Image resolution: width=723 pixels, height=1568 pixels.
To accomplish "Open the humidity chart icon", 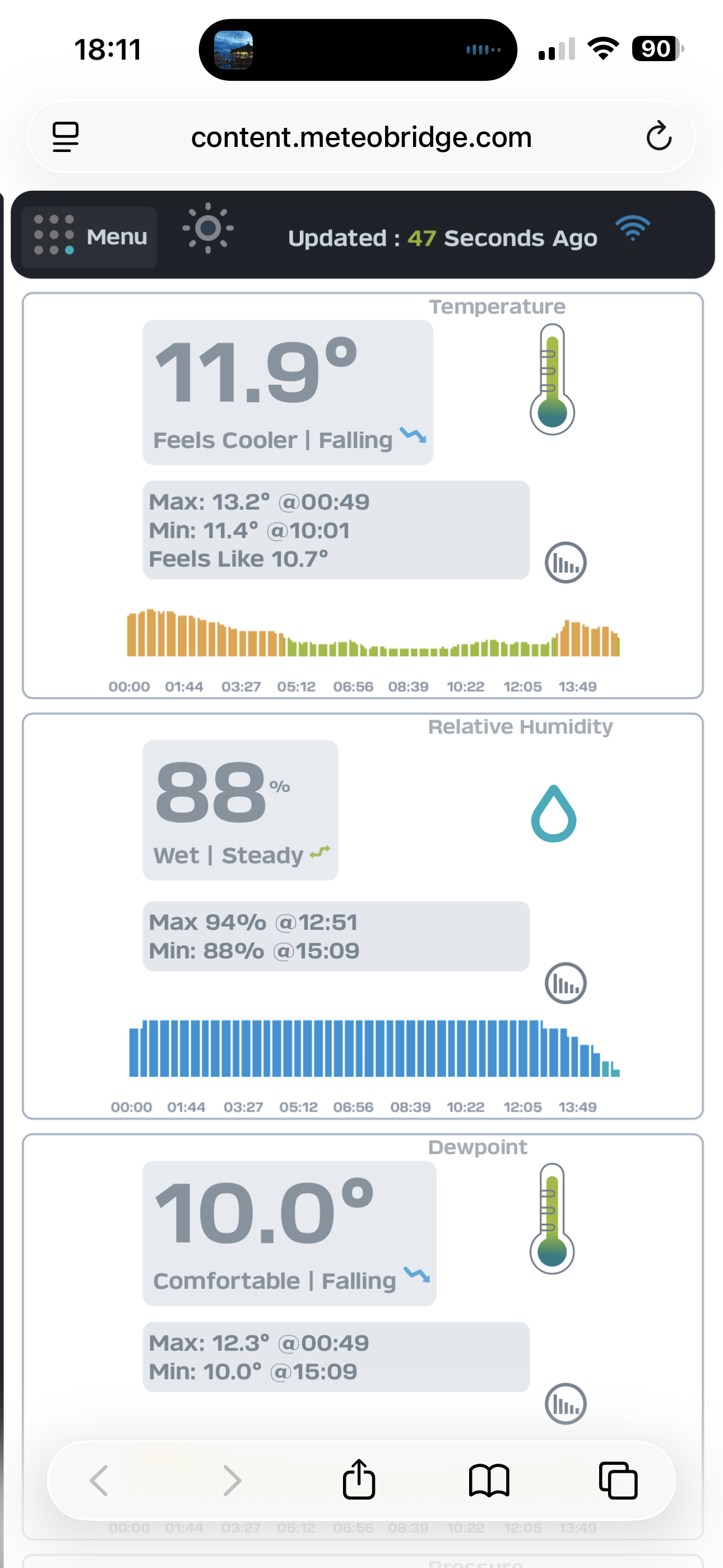I will pyautogui.click(x=566, y=983).
